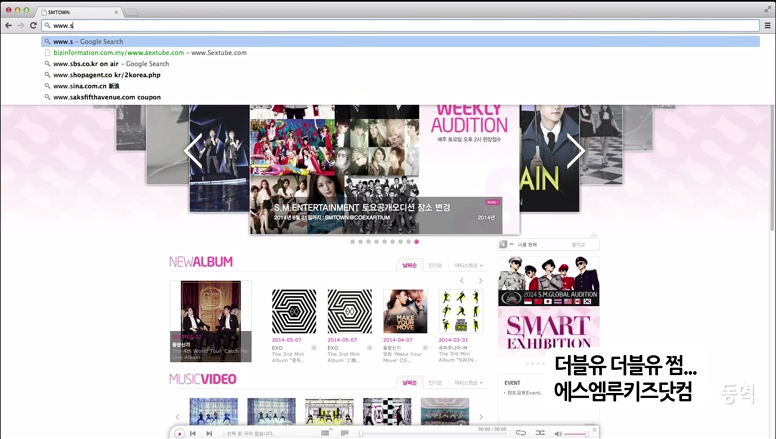Toggle shuffle in the music player

coord(540,433)
